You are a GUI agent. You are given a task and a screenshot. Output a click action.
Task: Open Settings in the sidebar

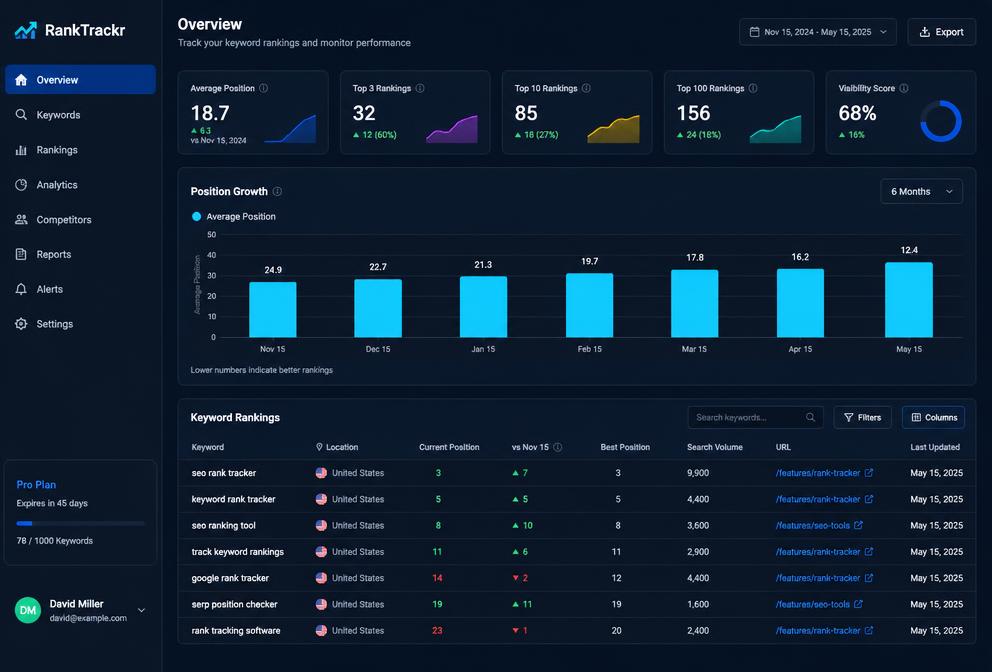[80, 324]
